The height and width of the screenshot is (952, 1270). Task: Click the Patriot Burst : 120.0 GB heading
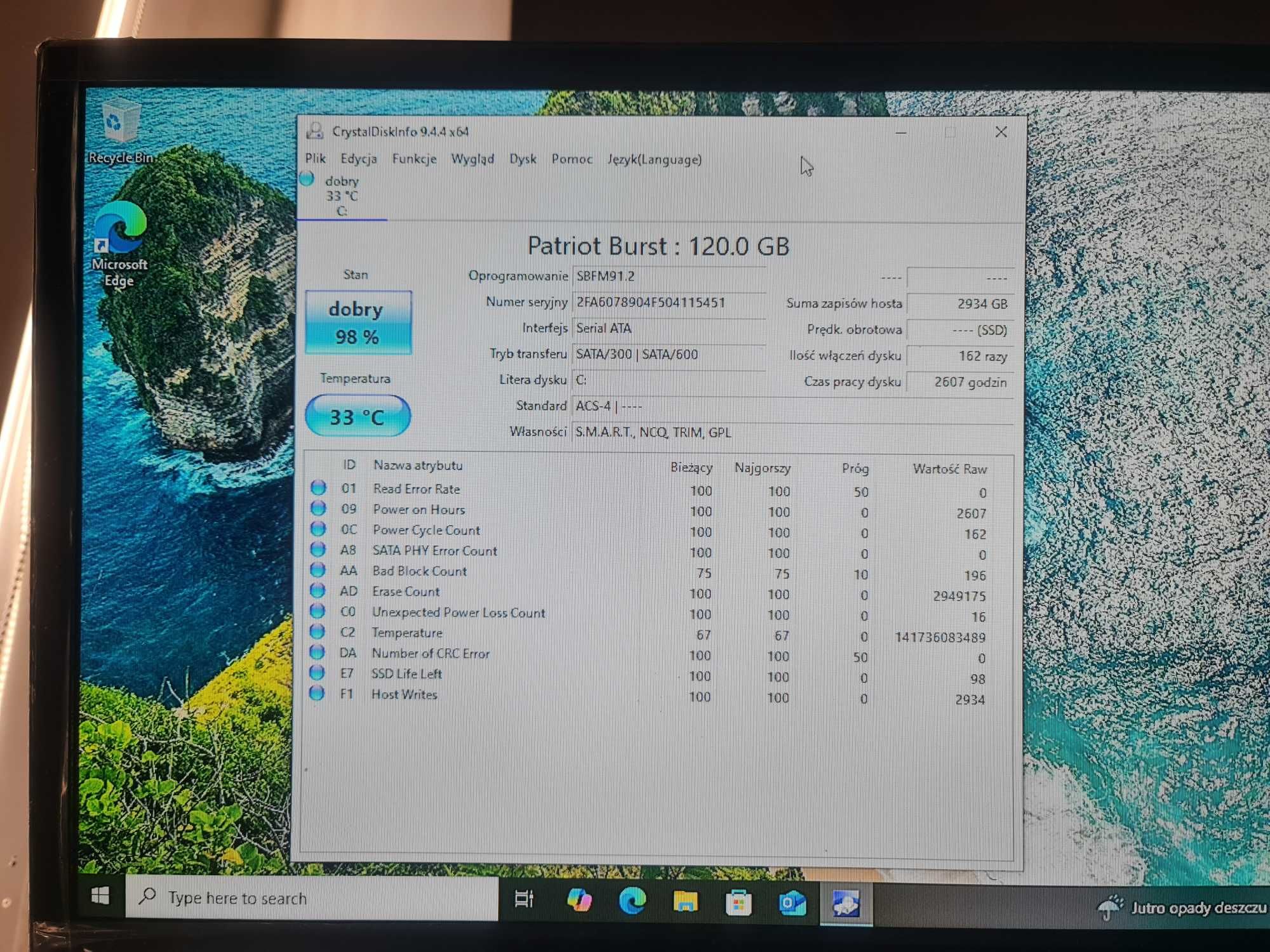click(658, 246)
